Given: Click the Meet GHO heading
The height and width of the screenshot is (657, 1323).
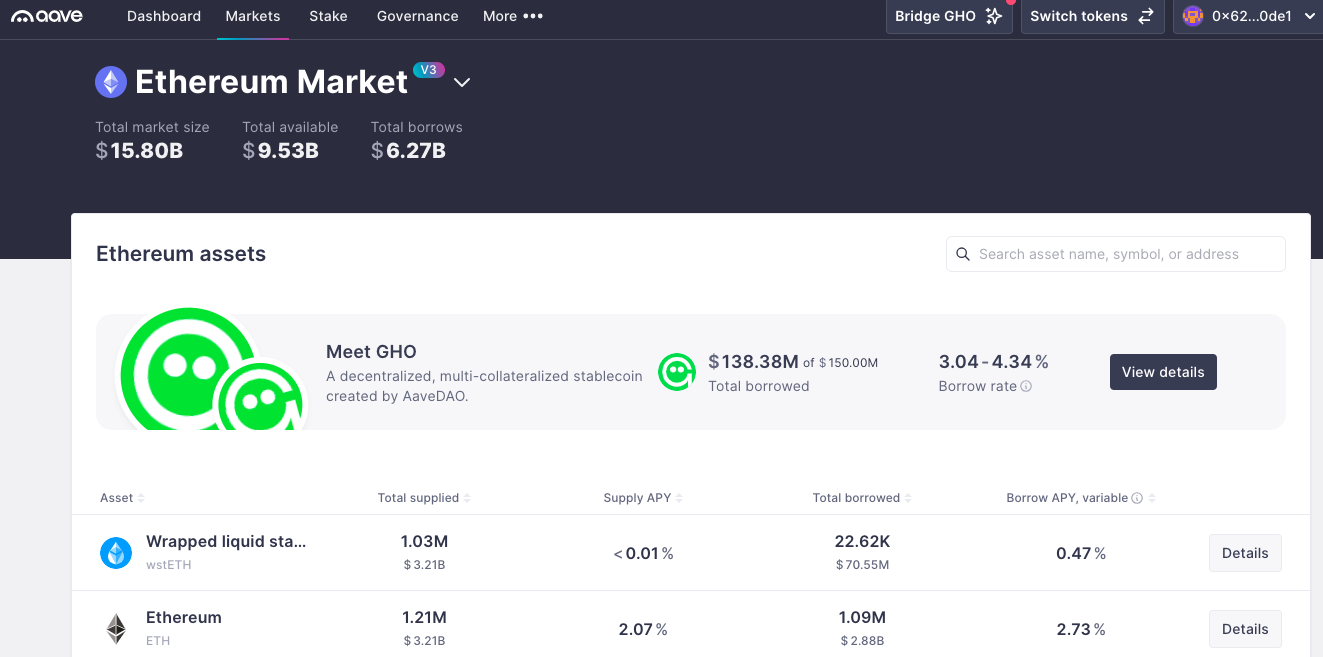Looking at the screenshot, I should 371,352.
